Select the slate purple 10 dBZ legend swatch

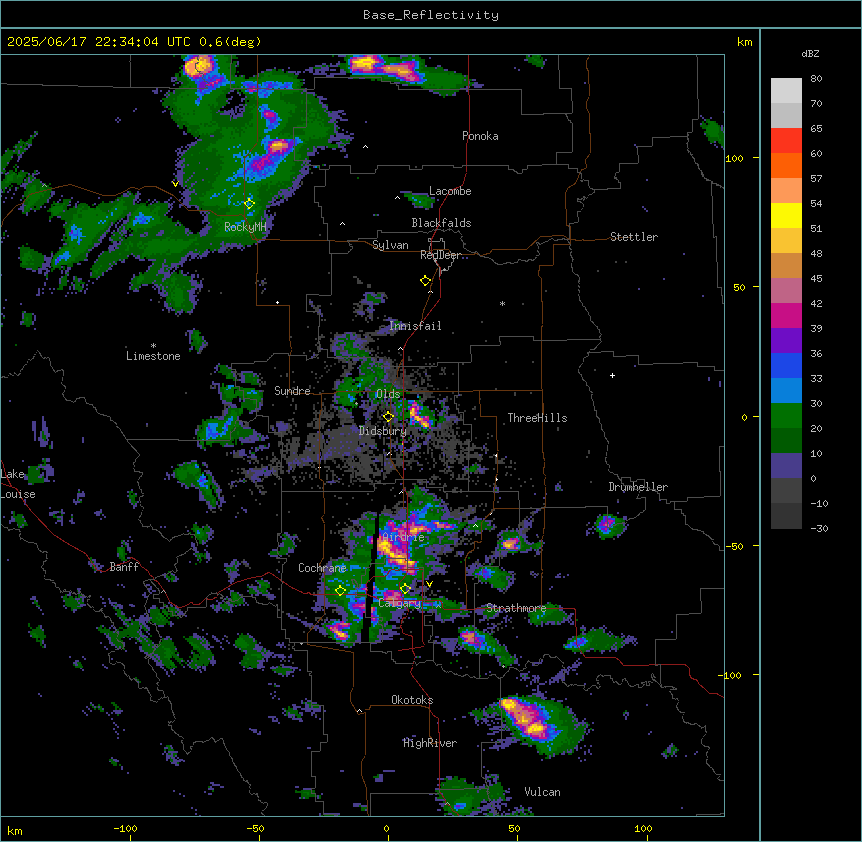coord(786,466)
